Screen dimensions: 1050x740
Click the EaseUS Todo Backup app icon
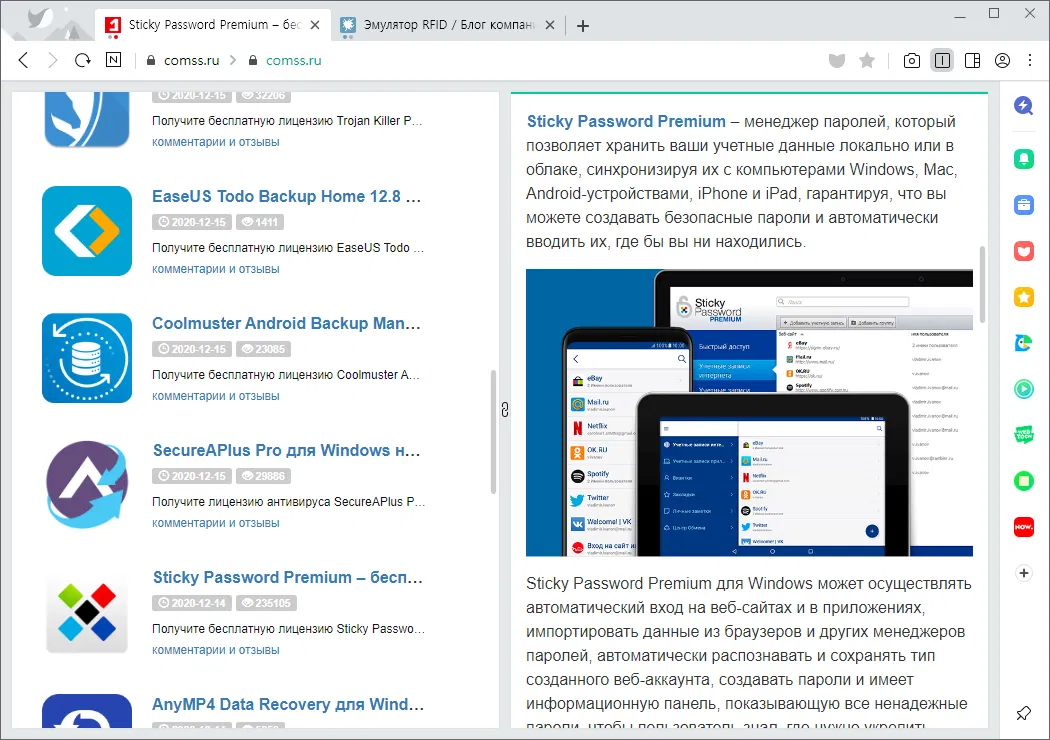(x=87, y=231)
